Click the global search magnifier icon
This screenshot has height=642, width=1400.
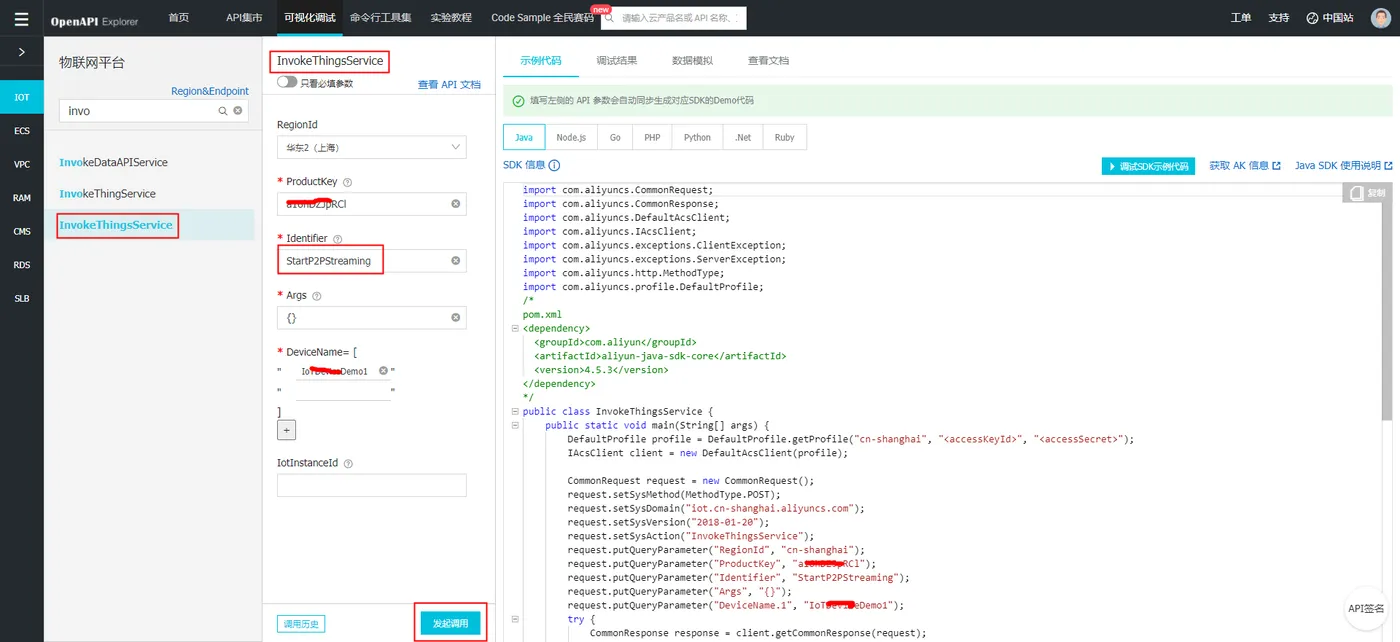(x=608, y=18)
